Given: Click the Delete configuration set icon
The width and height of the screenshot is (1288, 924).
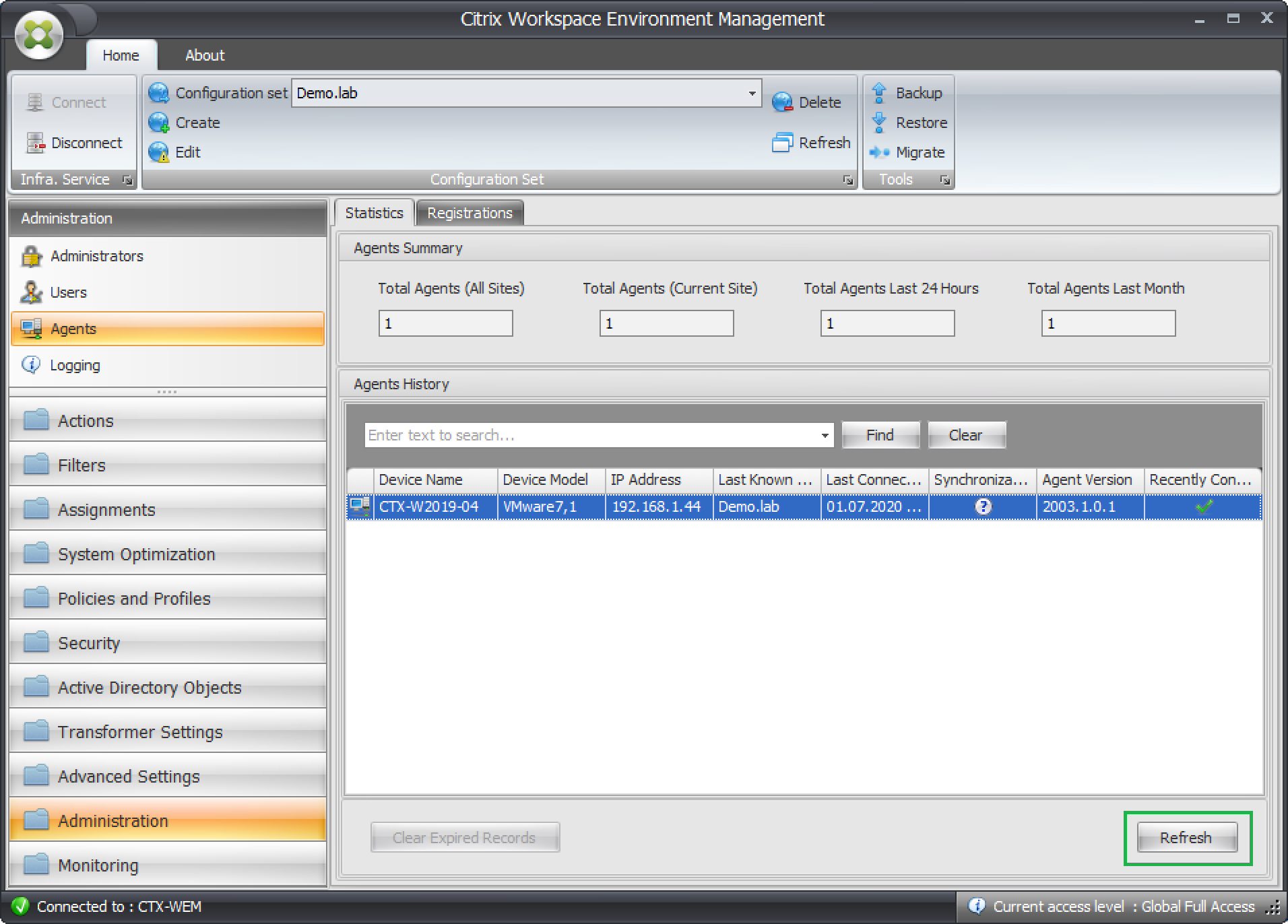Looking at the screenshot, I should coord(782,102).
